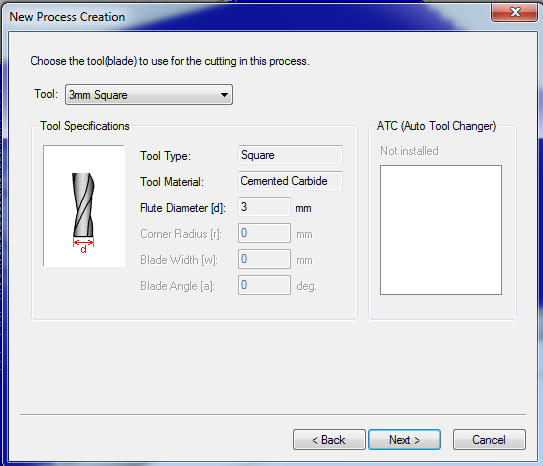Click the red "d" diameter marker in illustration
543x466 pixels.
tap(83, 249)
